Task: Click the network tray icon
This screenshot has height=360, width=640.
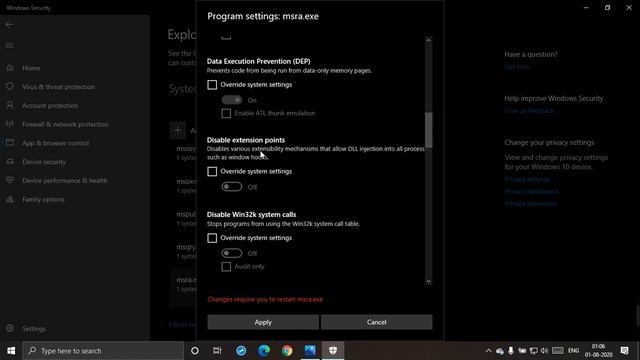Action: click(x=533, y=351)
